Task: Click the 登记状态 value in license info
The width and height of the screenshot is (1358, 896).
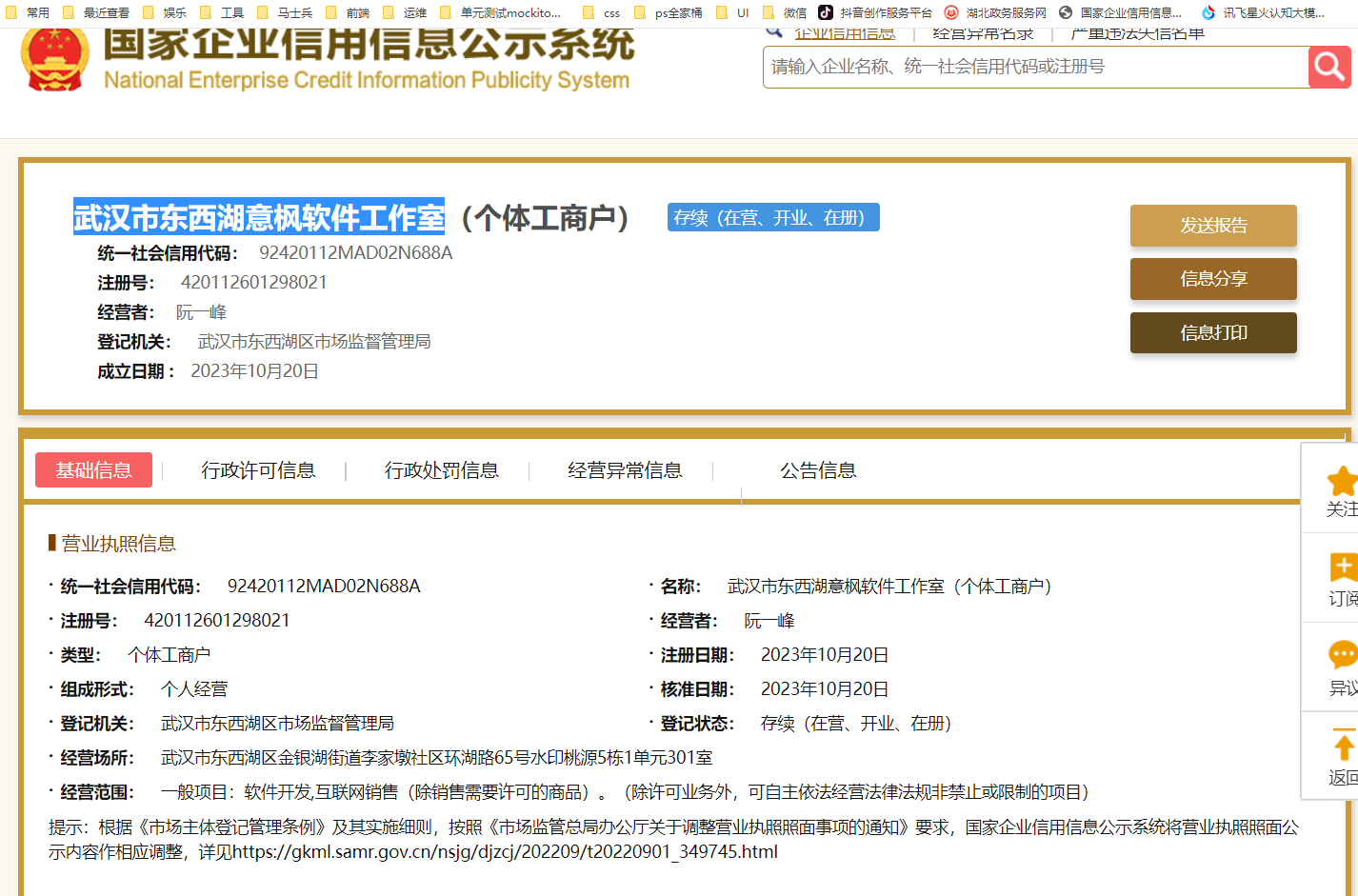Action: pos(856,724)
